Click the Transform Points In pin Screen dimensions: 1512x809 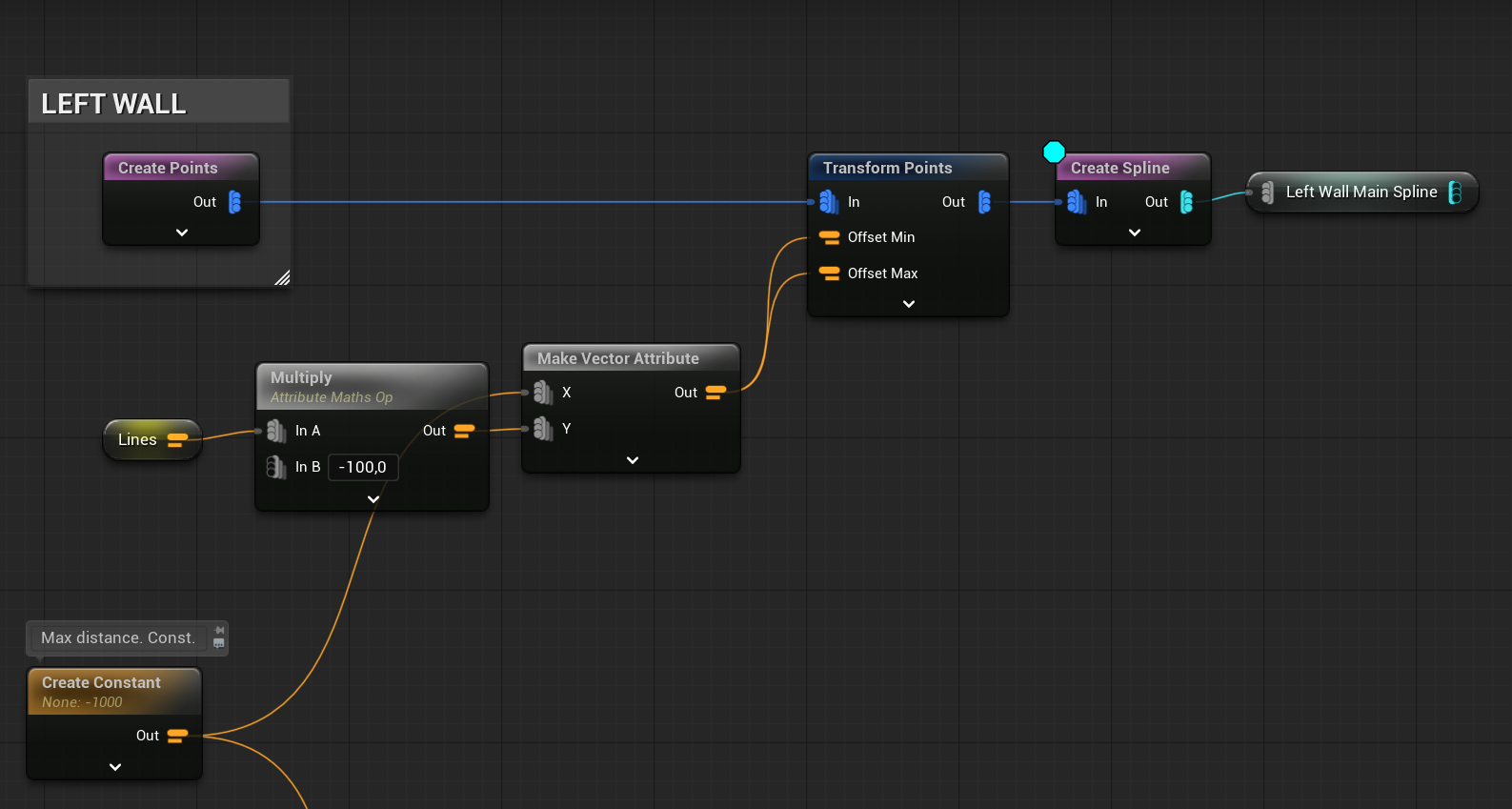click(828, 202)
